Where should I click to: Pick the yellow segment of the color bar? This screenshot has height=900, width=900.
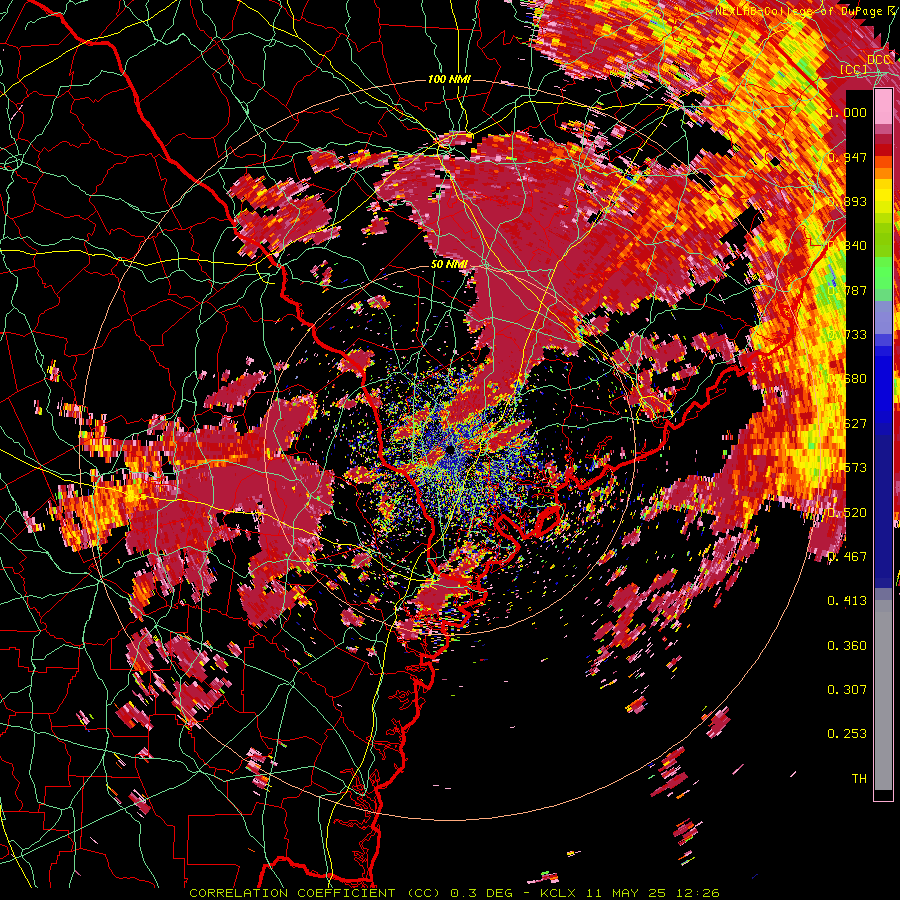pyautogui.click(x=883, y=197)
